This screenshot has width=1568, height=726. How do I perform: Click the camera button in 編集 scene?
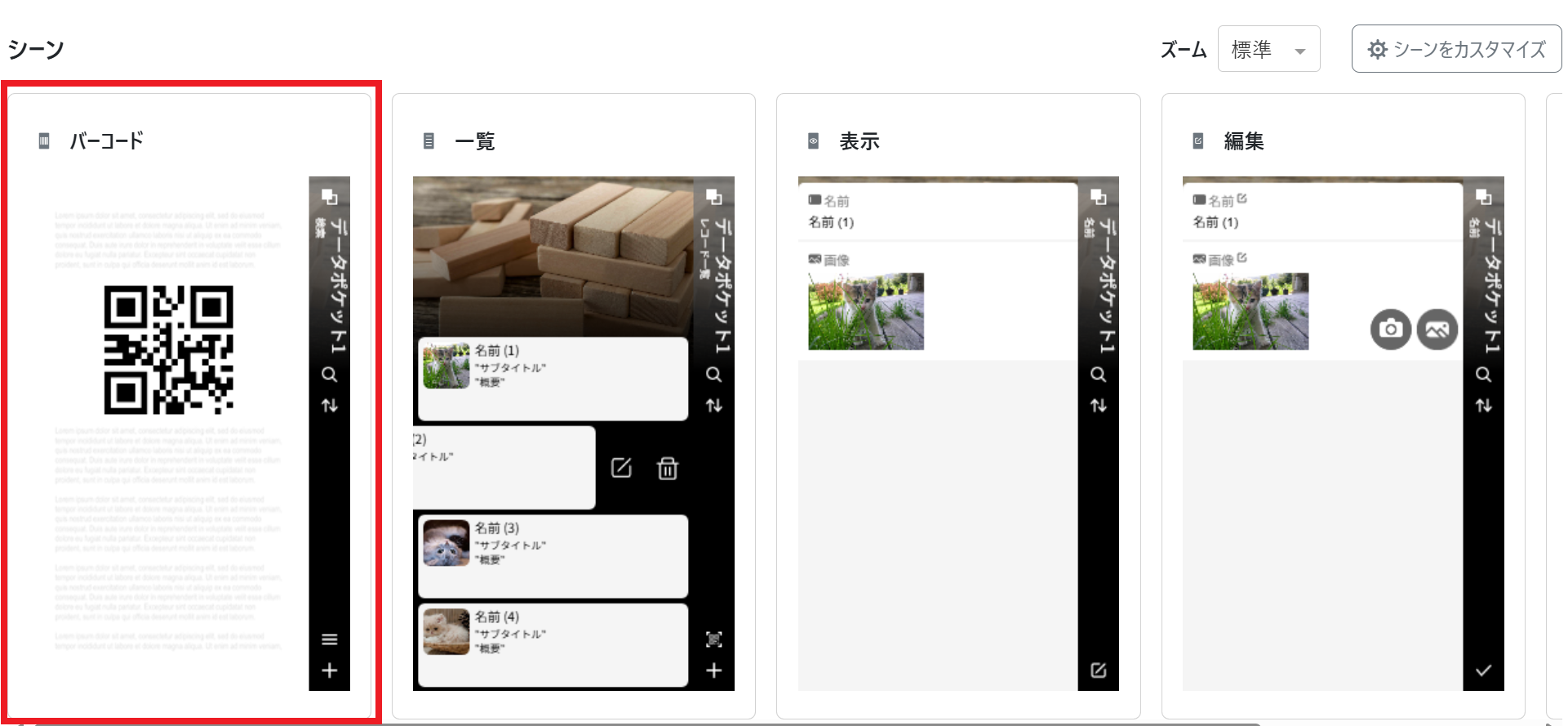1390,329
